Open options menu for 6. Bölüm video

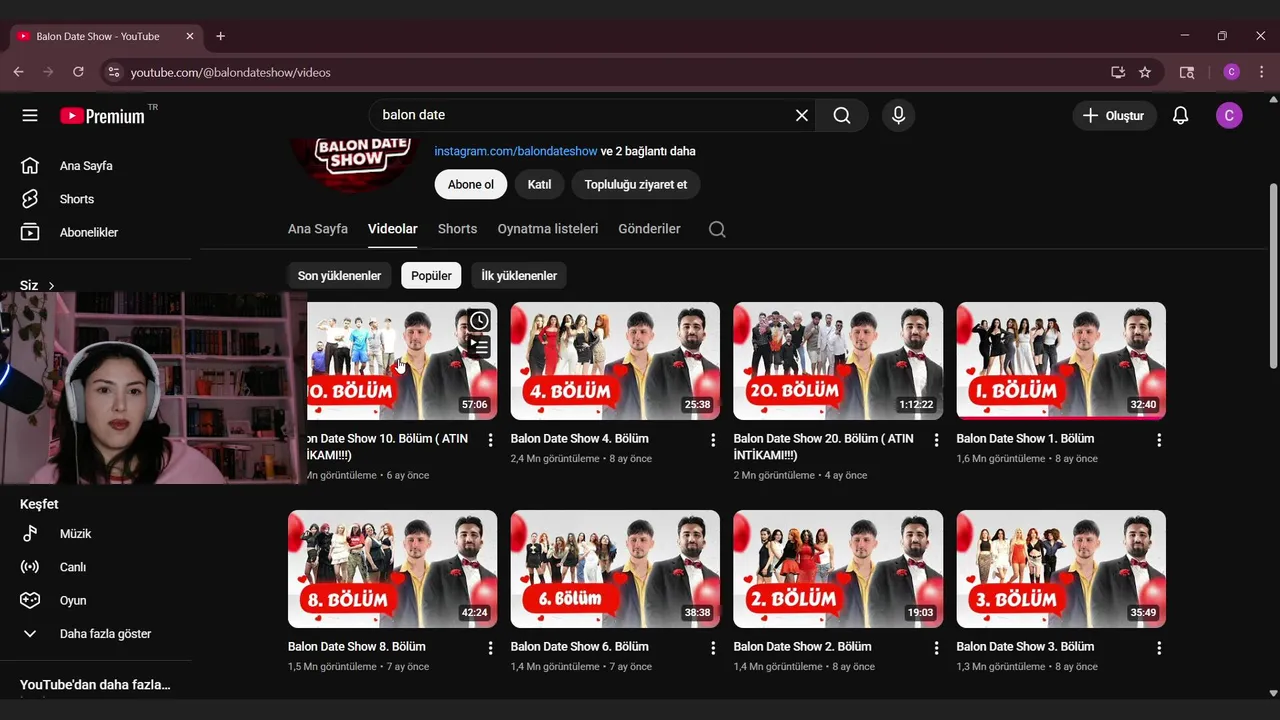point(713,648)
